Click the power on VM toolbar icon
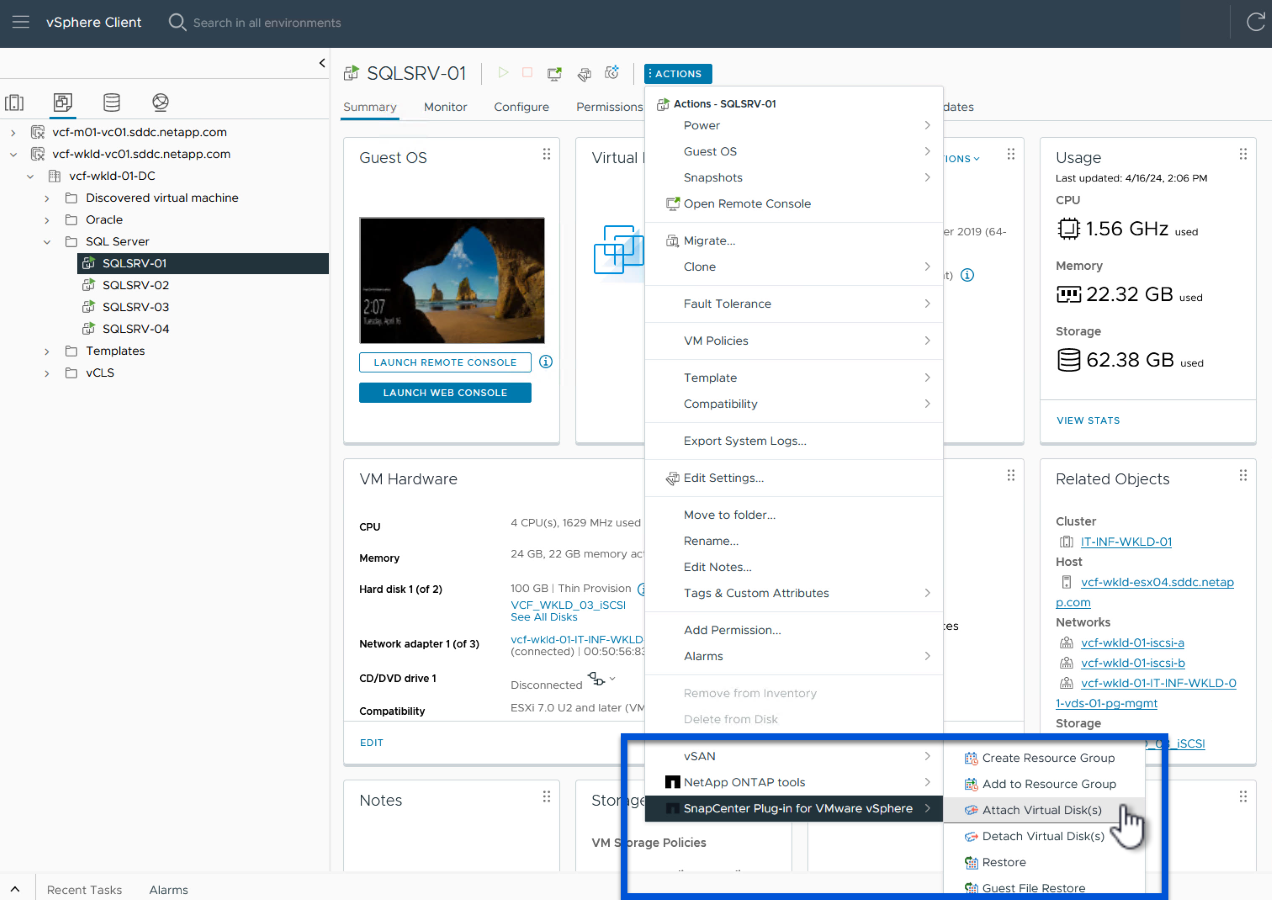Screen dimensions: 1272x900 click(503, 73)
